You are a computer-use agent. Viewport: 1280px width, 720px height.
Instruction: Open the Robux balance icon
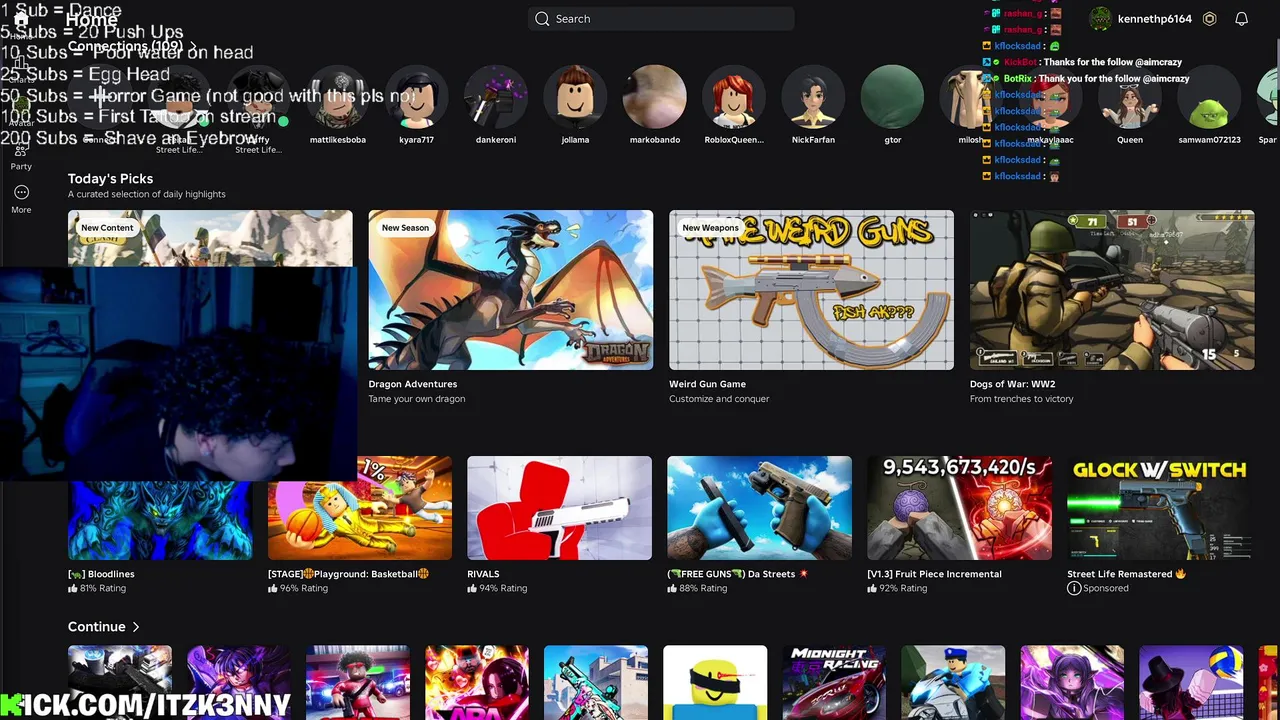[1209, 18]
